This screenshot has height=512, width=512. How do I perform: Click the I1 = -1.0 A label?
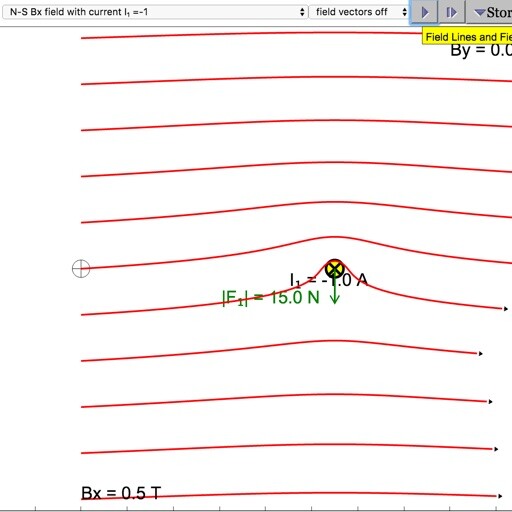coord(329,280)
